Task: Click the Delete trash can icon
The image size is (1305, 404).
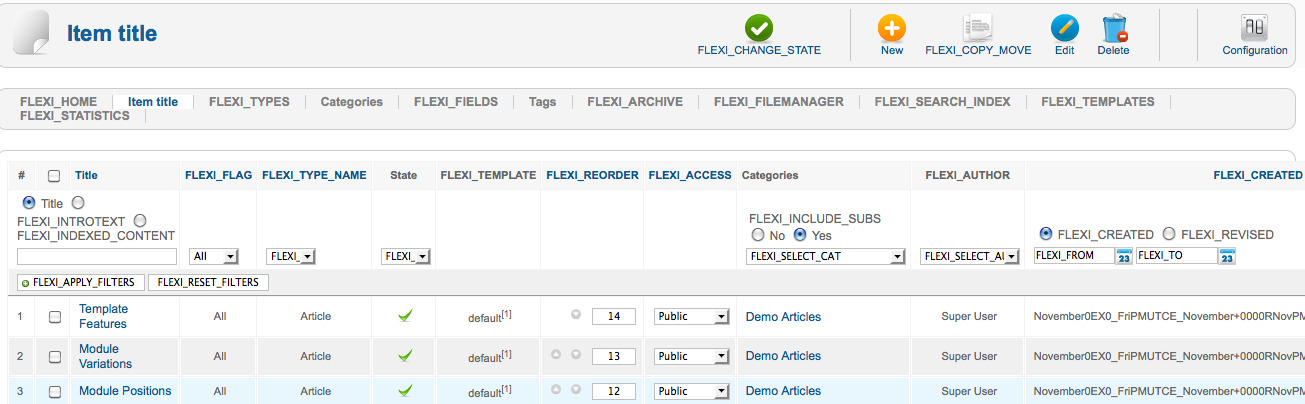Action: [x=1114, y=28]
